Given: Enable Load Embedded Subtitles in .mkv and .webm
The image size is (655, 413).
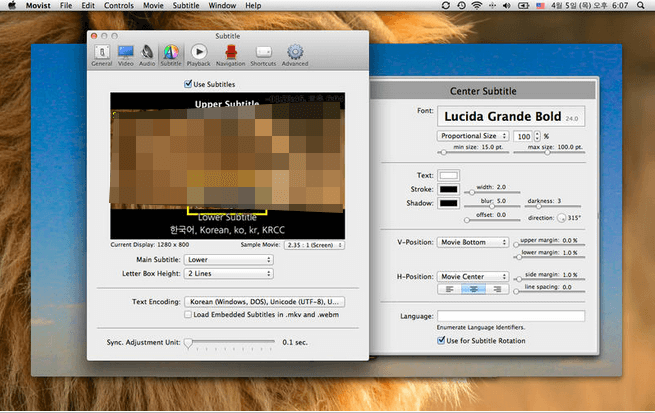Looking at the screenshot, I should (x=189, y=315).
